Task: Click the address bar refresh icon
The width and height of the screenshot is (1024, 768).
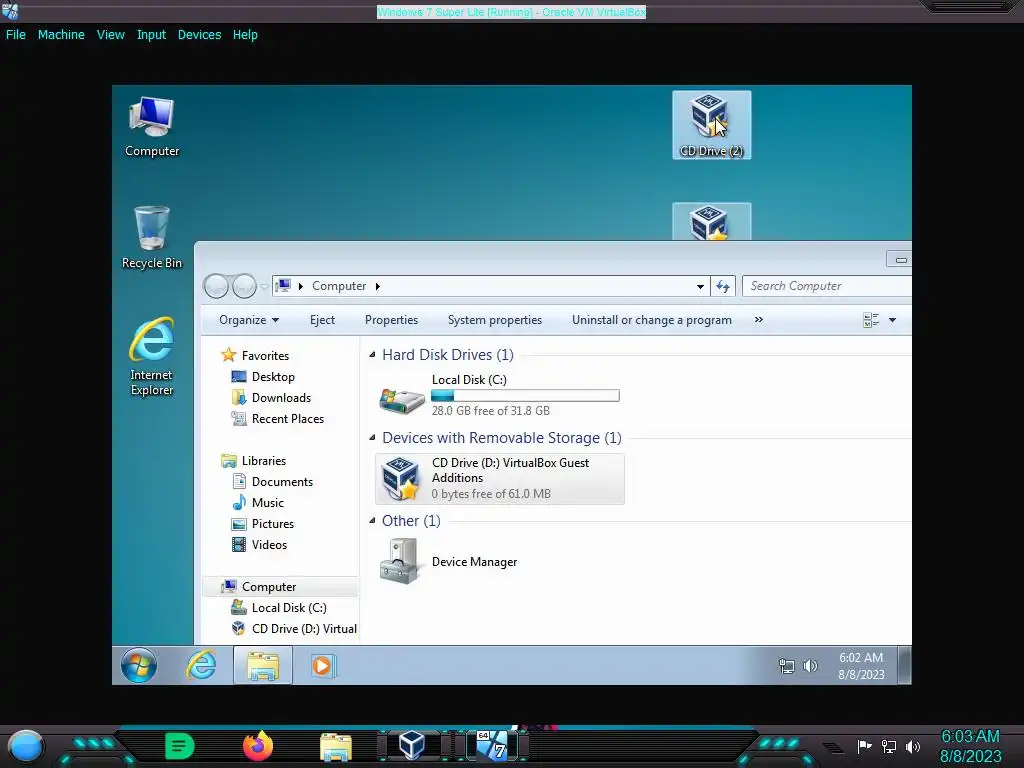Action: pos(722,286)
